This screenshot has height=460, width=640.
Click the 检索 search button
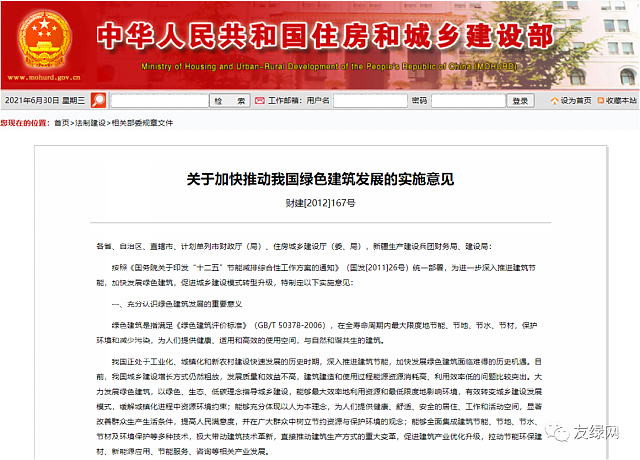[229, 101]
